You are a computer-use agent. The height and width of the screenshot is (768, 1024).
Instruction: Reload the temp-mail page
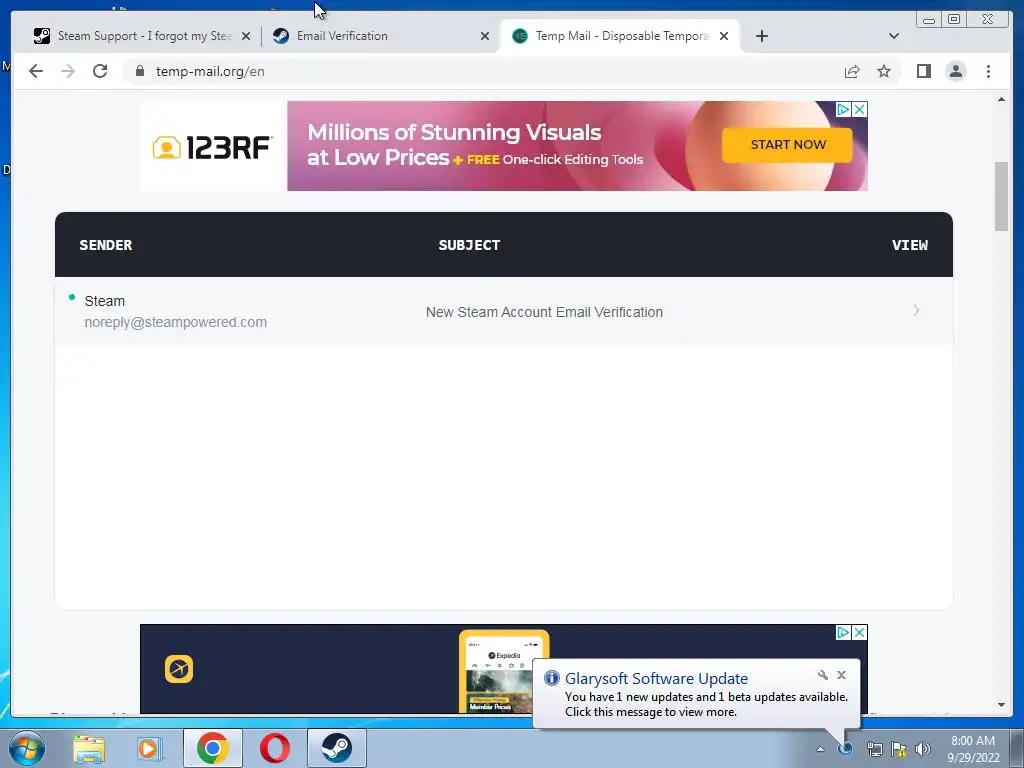click(100, 71)
